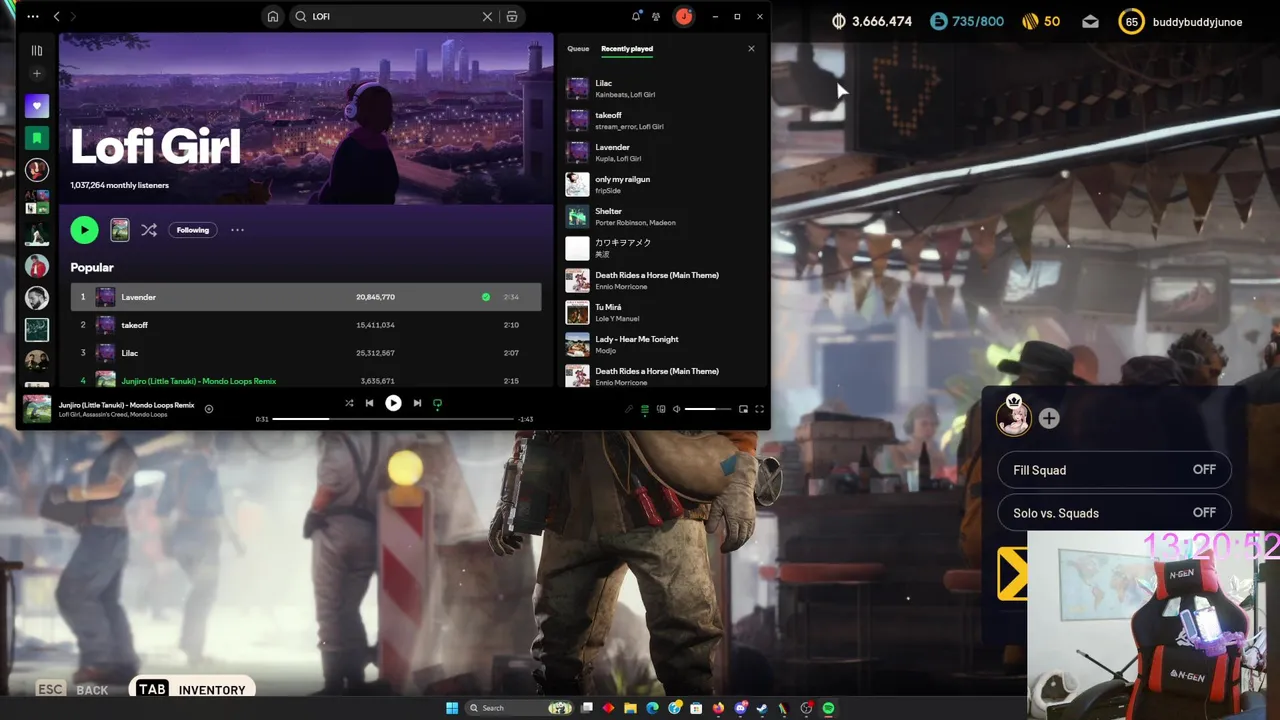Play Junjiro Mondo Loops Remix in Popular
The image size is (1280, 720).
306,380
